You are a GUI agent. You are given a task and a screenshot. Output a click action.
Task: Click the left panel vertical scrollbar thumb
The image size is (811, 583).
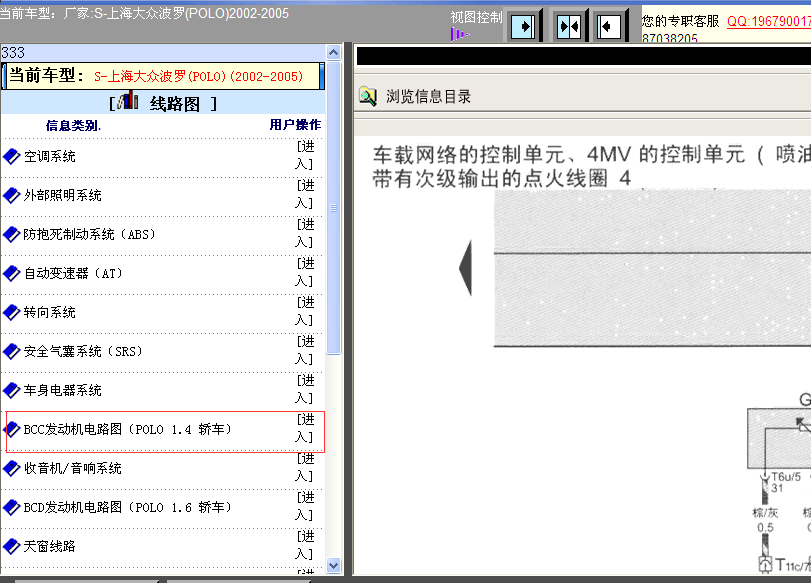pos(334,207)
